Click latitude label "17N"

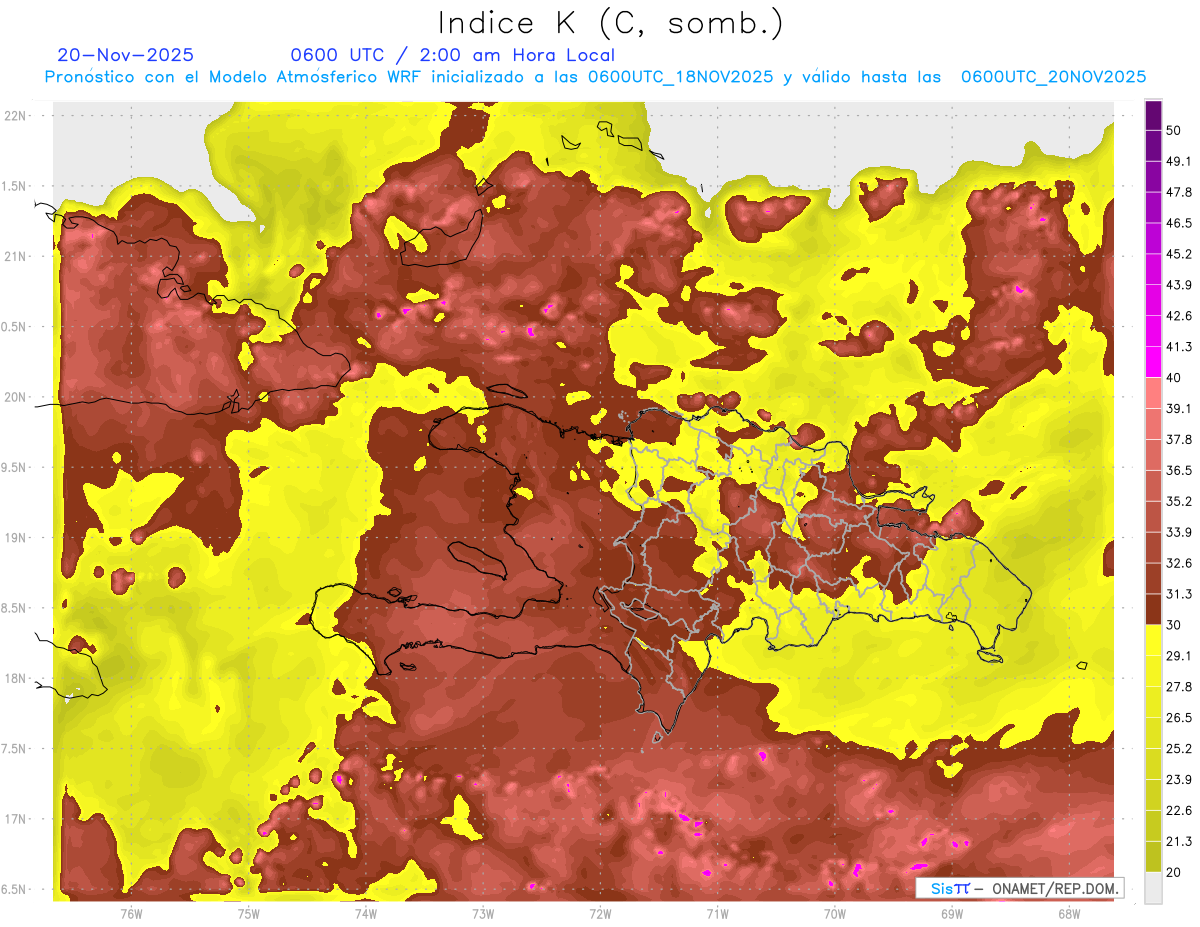click(16, 819)
